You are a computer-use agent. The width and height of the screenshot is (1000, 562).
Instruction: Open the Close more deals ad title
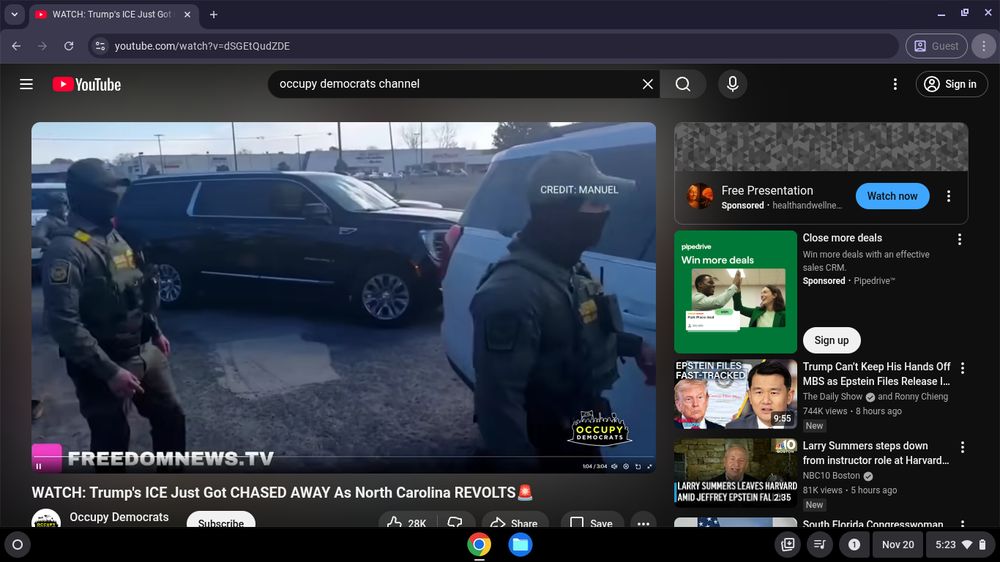point(842,237)
